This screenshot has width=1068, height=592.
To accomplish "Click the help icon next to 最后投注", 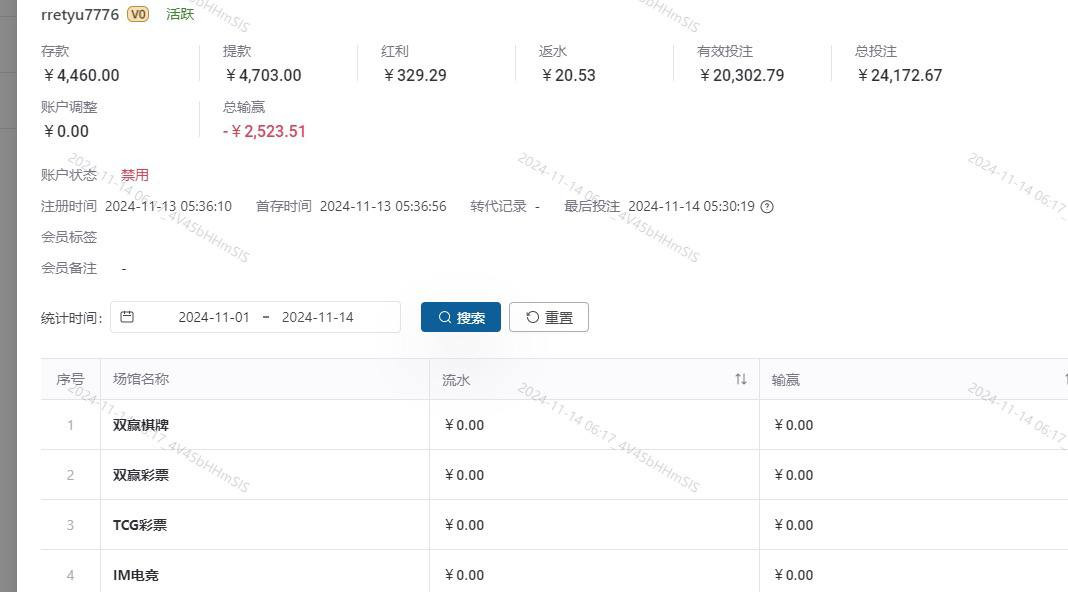I will 767,206.
